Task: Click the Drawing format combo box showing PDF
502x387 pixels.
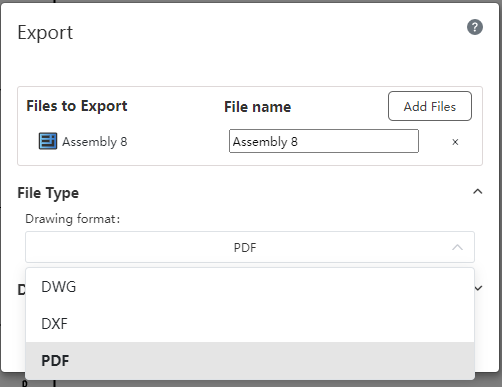Action: point(250,247)
